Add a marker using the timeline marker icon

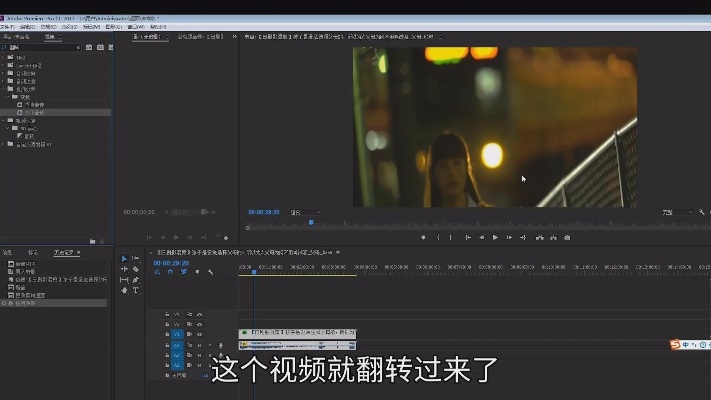point(197,272)
